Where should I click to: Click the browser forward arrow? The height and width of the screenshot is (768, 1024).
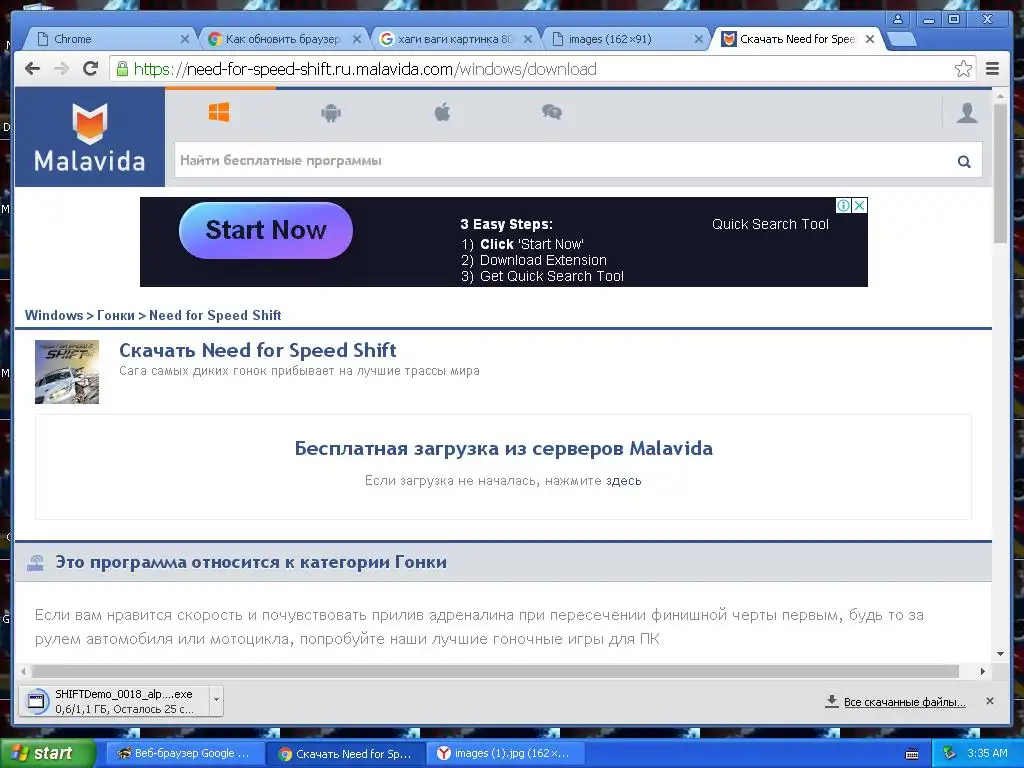coord(61,69)
